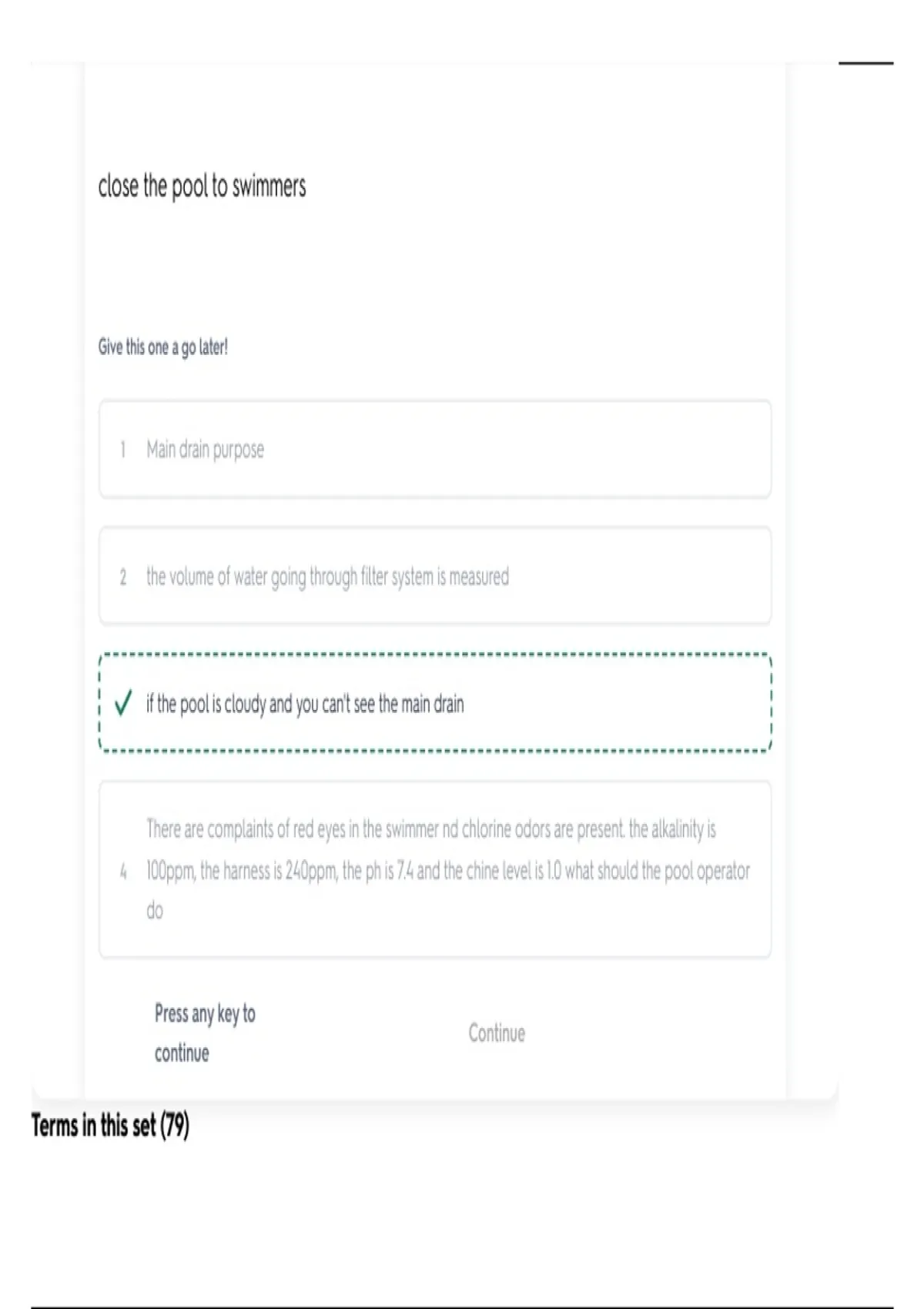The width and height of the screenshot is (924, 1309).
Task: Click "100ppm" in the fourth answer option
Action: tap(170, 871)
